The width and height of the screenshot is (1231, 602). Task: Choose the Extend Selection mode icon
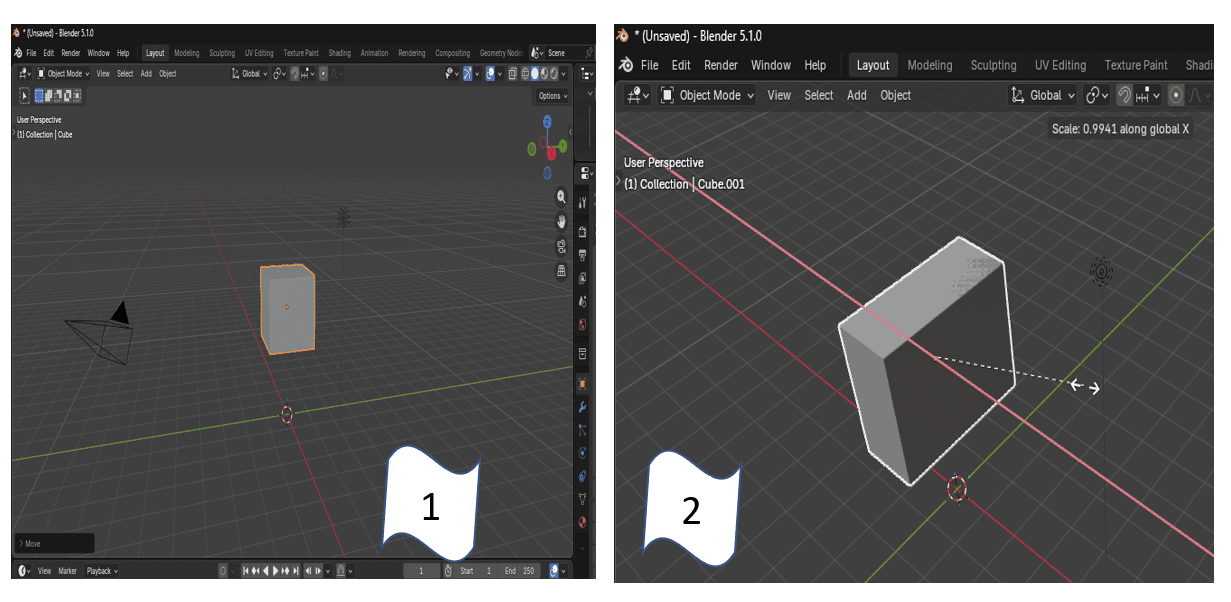(49, 95)
